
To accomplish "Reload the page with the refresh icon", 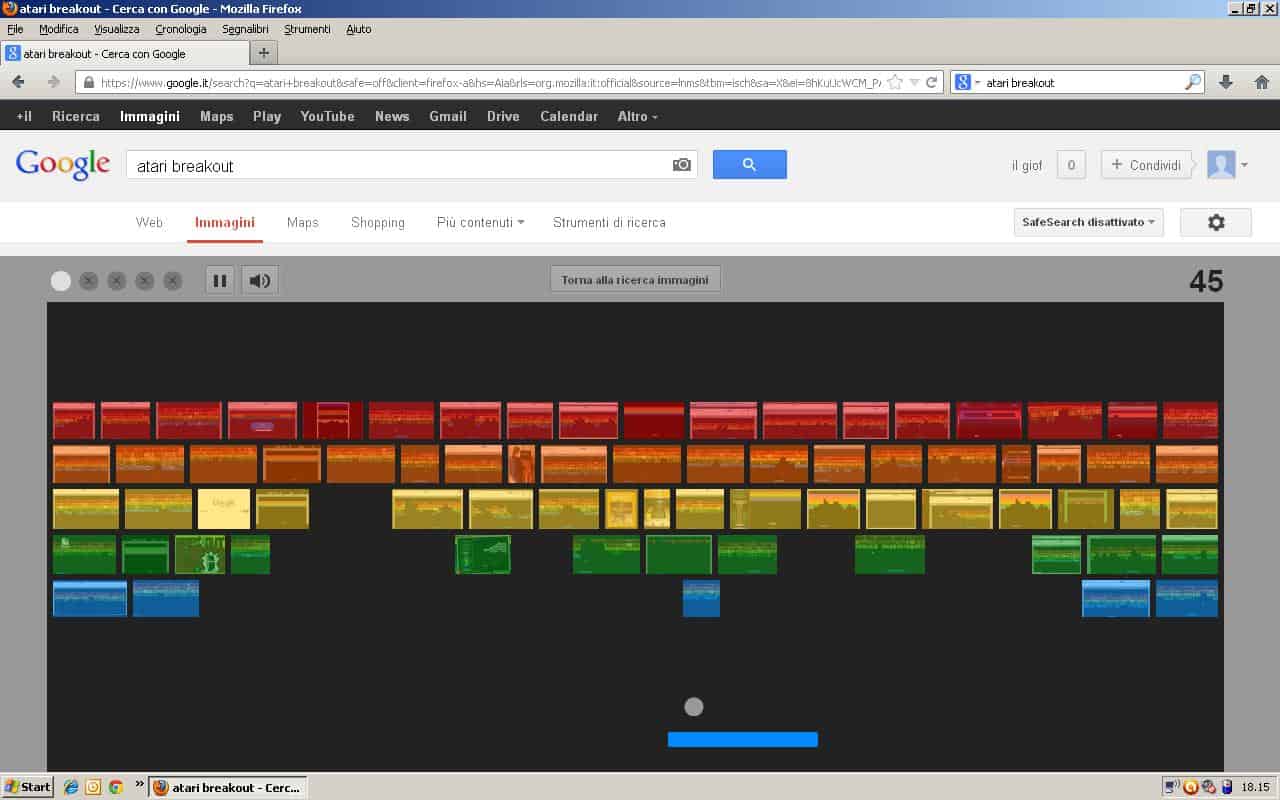I will tap(931, 82).
